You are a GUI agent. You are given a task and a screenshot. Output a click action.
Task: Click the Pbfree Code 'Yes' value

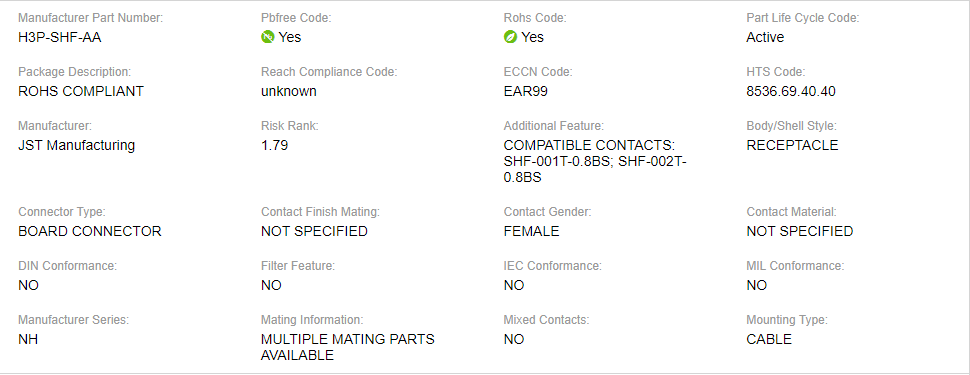pyautogui.click(x=290, y=37)
